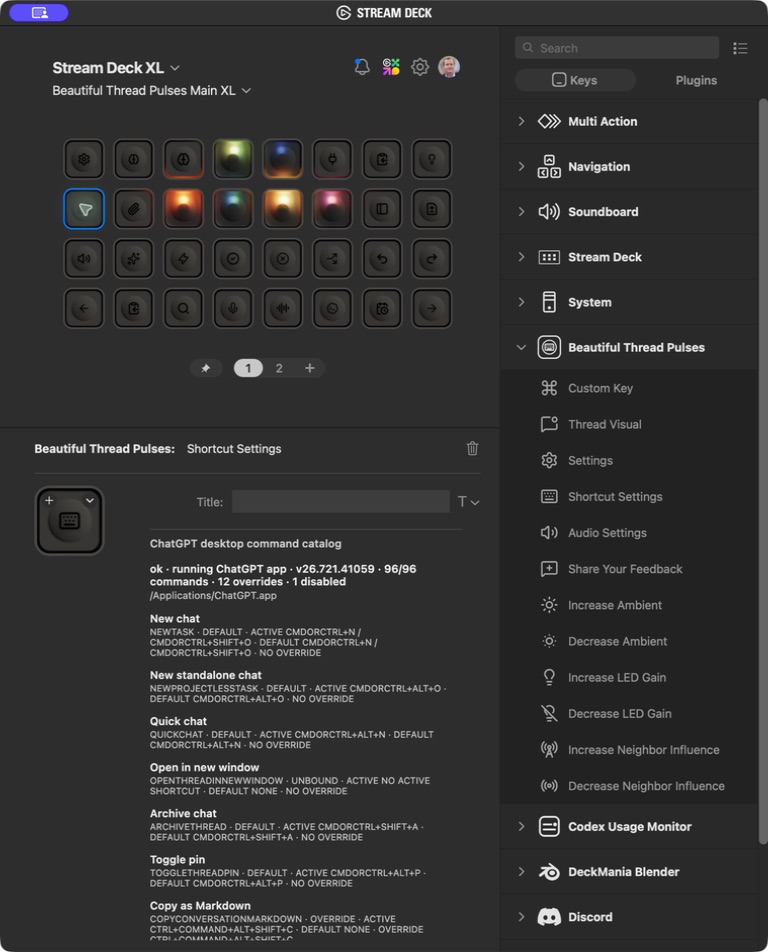
Task: Open the Beautiful Thread Pulses Main XL profile dropdown
Action: pos(151,90)
